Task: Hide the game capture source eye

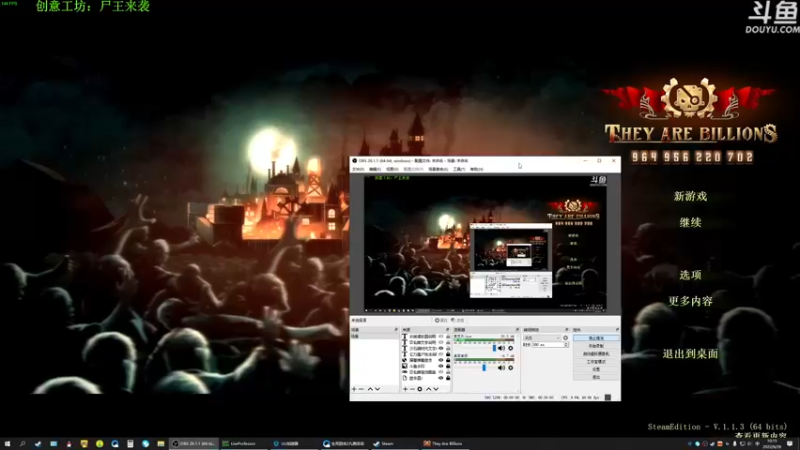Action: (441, 372)
